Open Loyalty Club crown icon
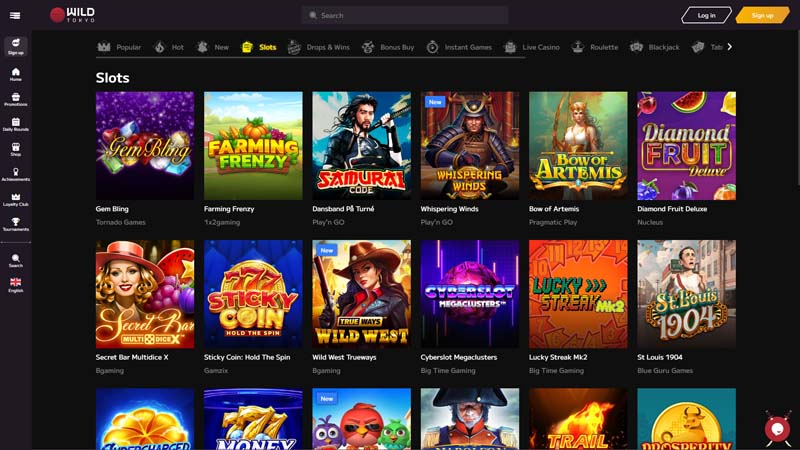 [x=15, y=200]
